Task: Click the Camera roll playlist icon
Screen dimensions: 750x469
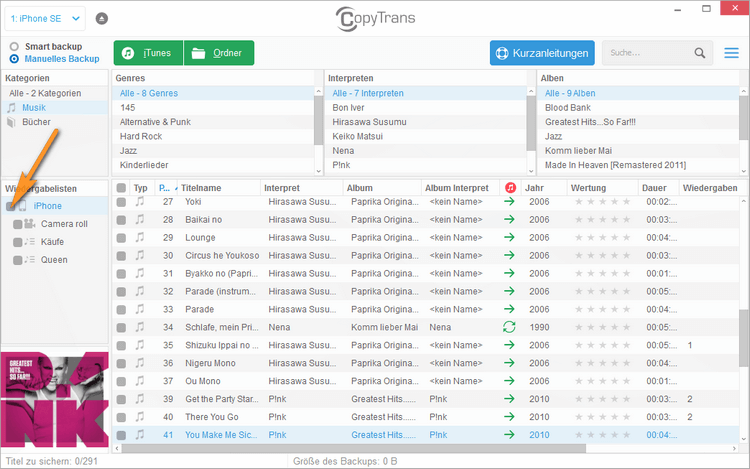Action: tap(30, 223)
